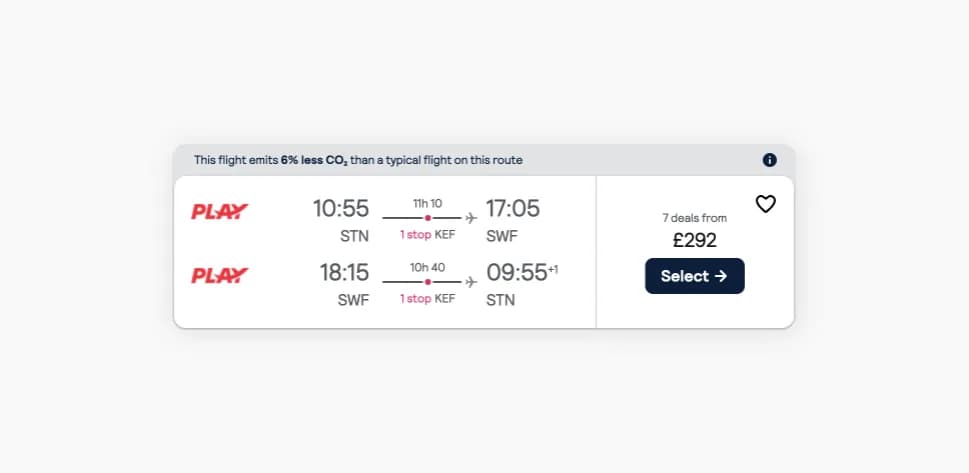Click the 11h 10 outbound duration
Viewport: 969px width, 473px height.
coord(427,203)
